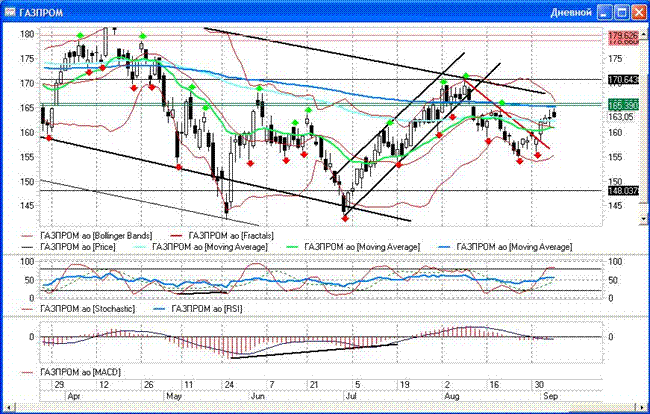Click the green fractal marker at the August high
The image size is (650, 414).
click(466, 76)
